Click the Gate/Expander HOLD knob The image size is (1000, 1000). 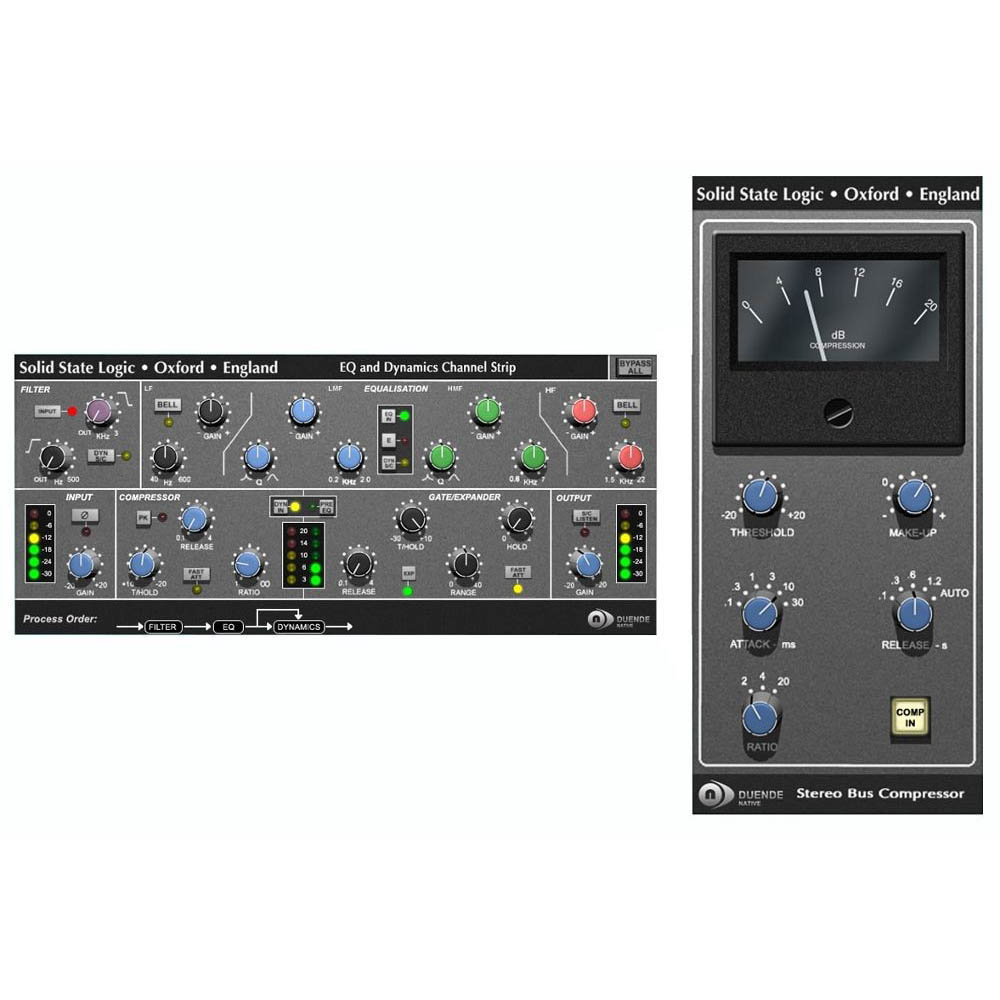[518, 520]
